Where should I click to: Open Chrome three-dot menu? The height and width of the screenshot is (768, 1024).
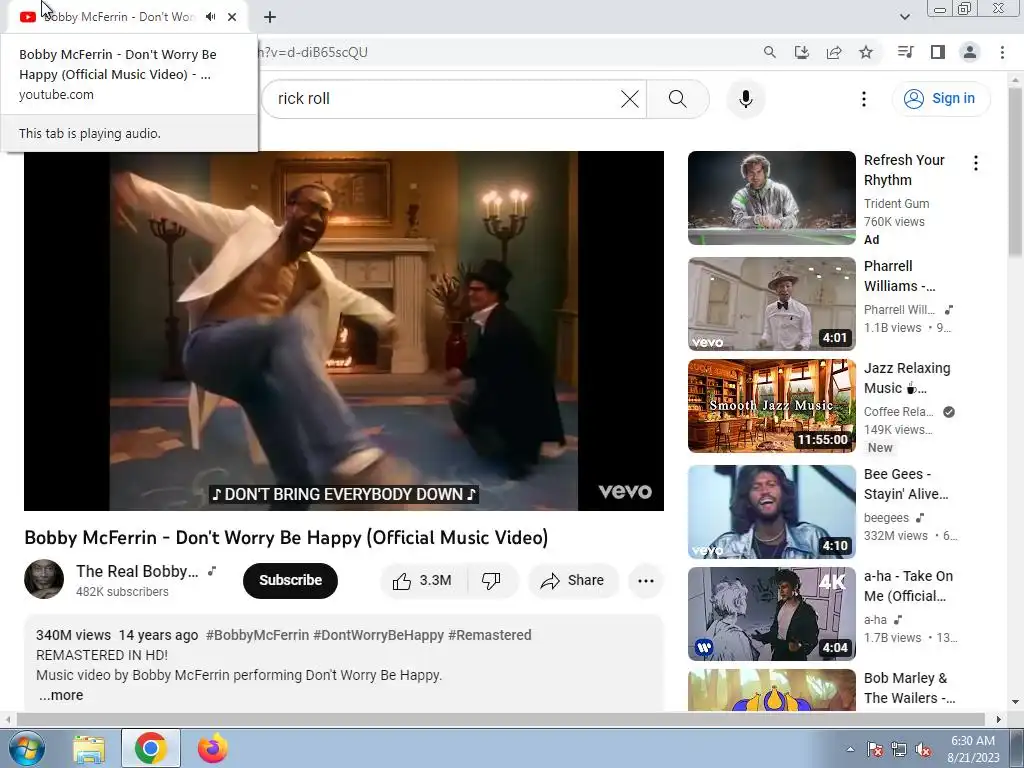(1002, 52)
